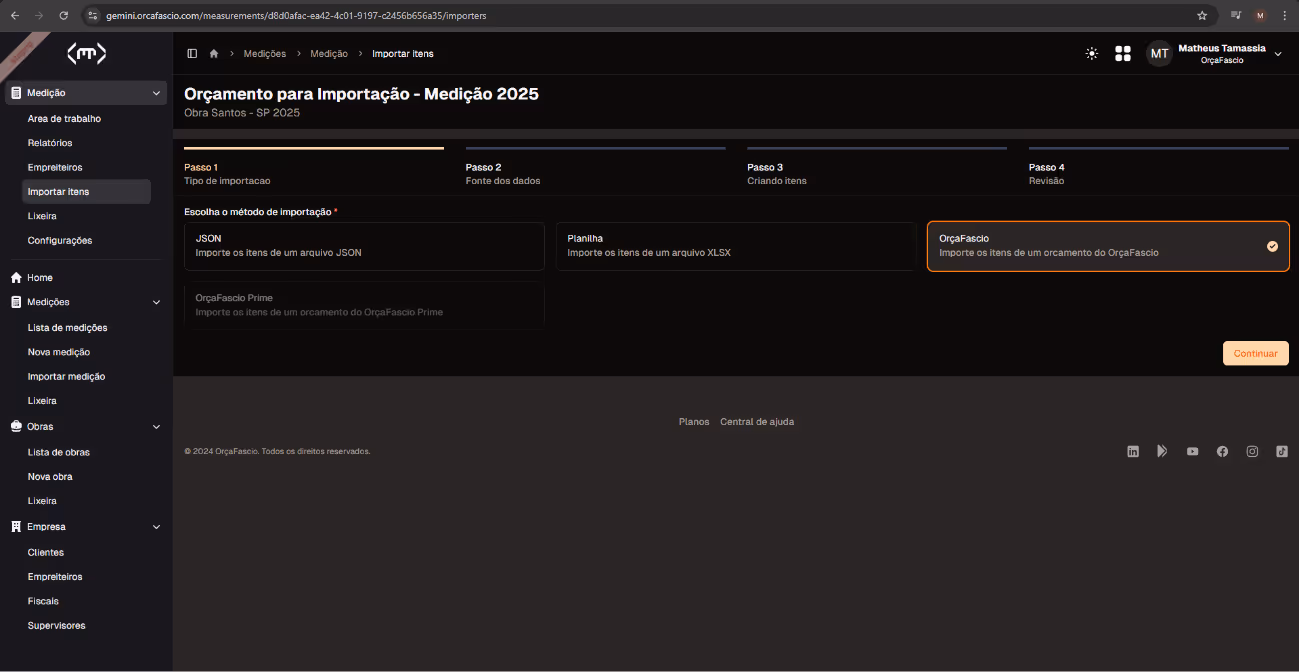The width and height of the screenshot is (1299, 672).
Task: Open Lixeira under Obras group
Action: 42,501
